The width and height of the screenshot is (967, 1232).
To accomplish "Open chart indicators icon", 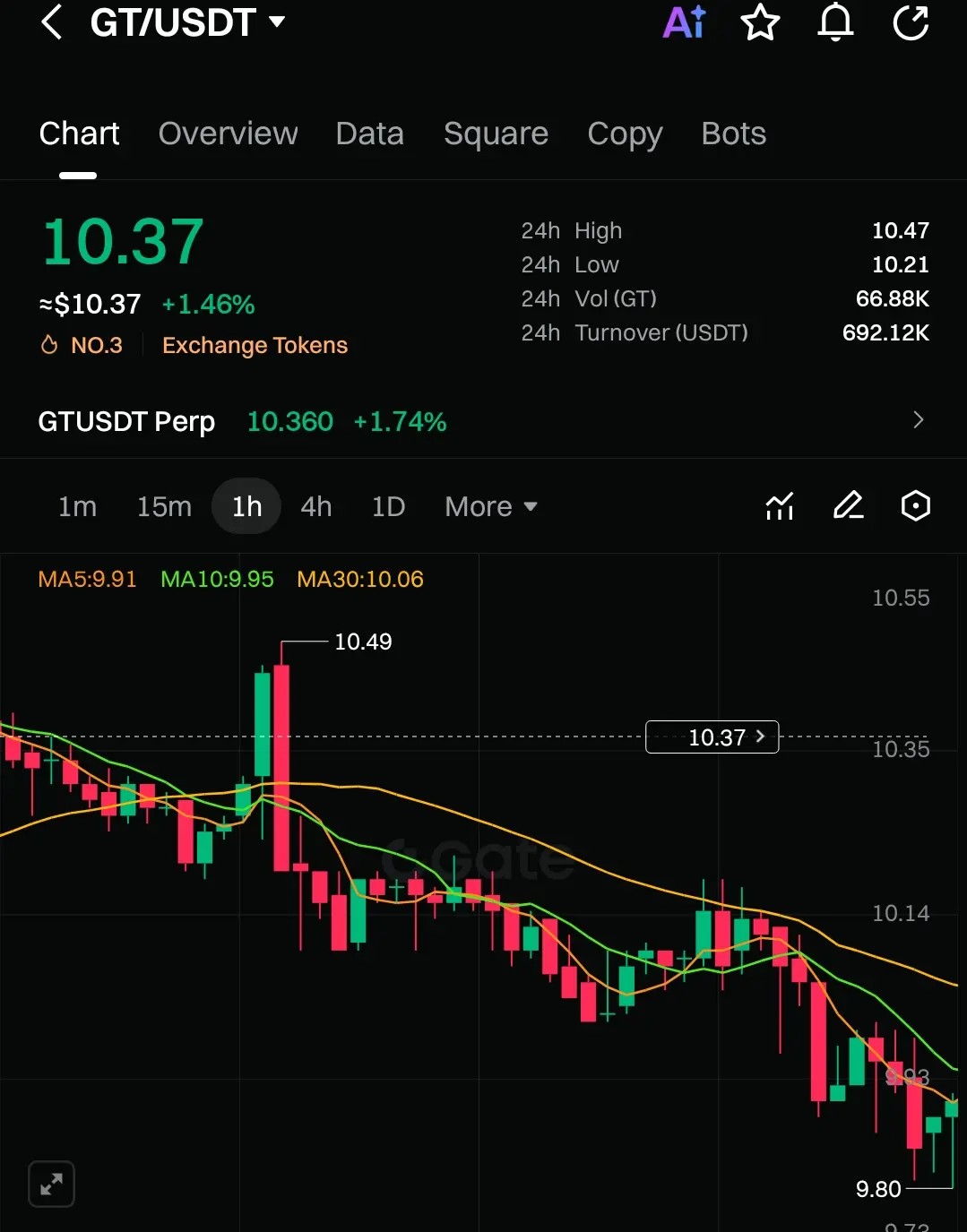I will (780, 506).
